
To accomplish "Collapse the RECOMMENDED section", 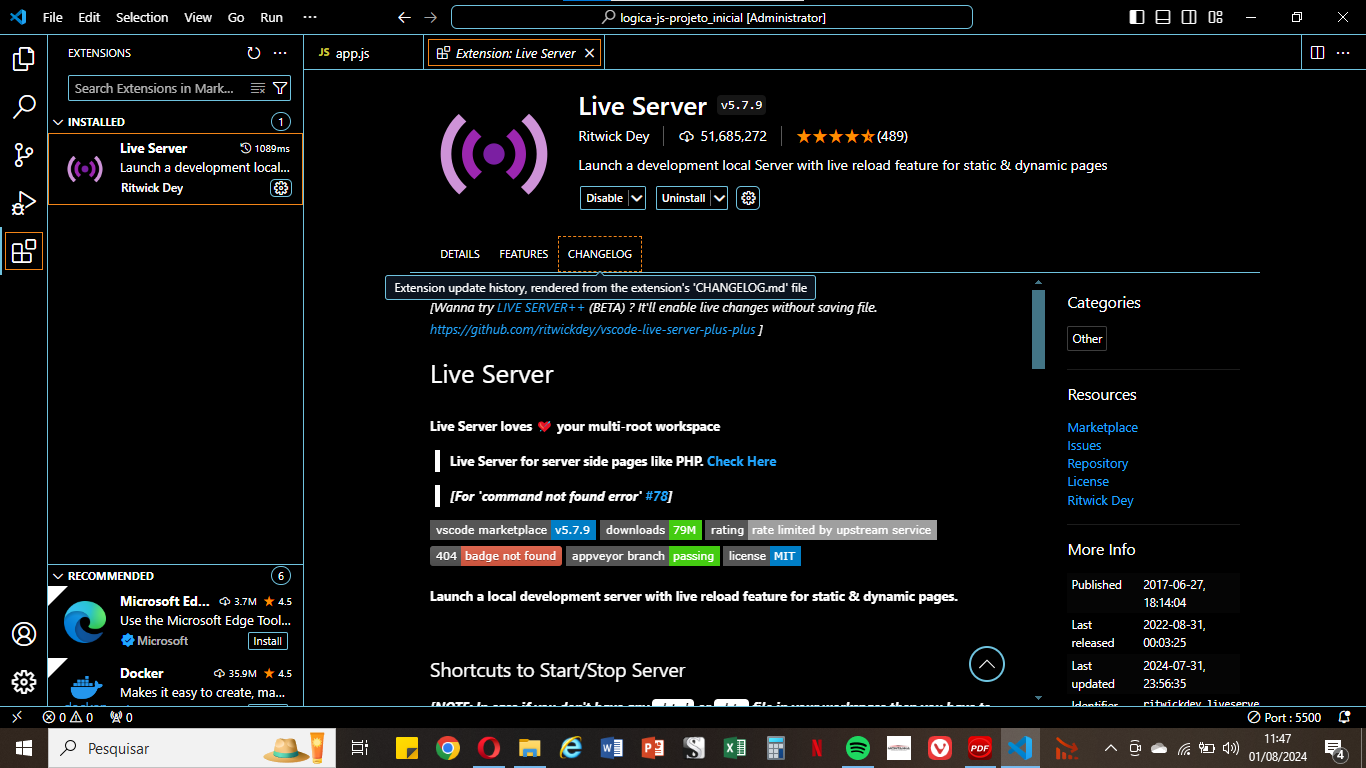I will [x=58, y=576].
